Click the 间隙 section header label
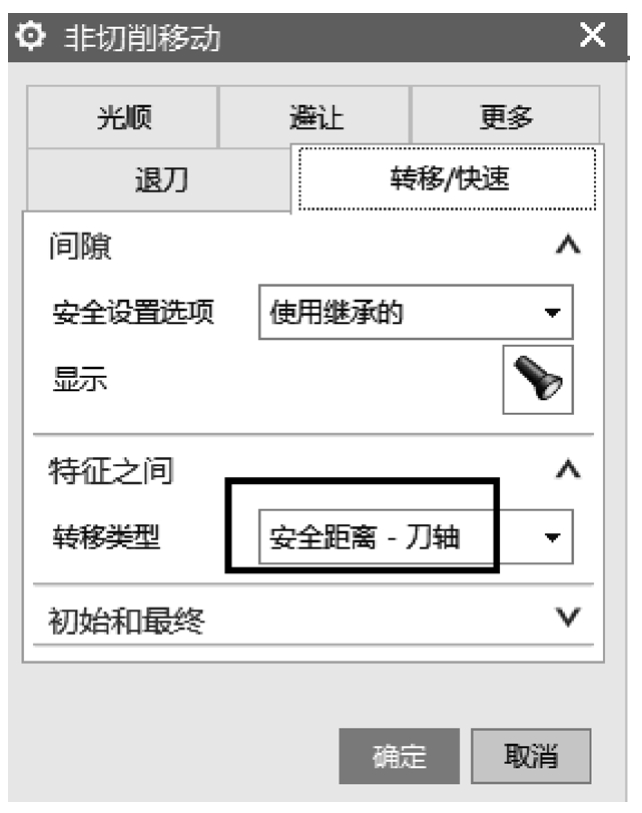Image resolution: width=642 pixels, height=813 pixels. click(80, 246)
